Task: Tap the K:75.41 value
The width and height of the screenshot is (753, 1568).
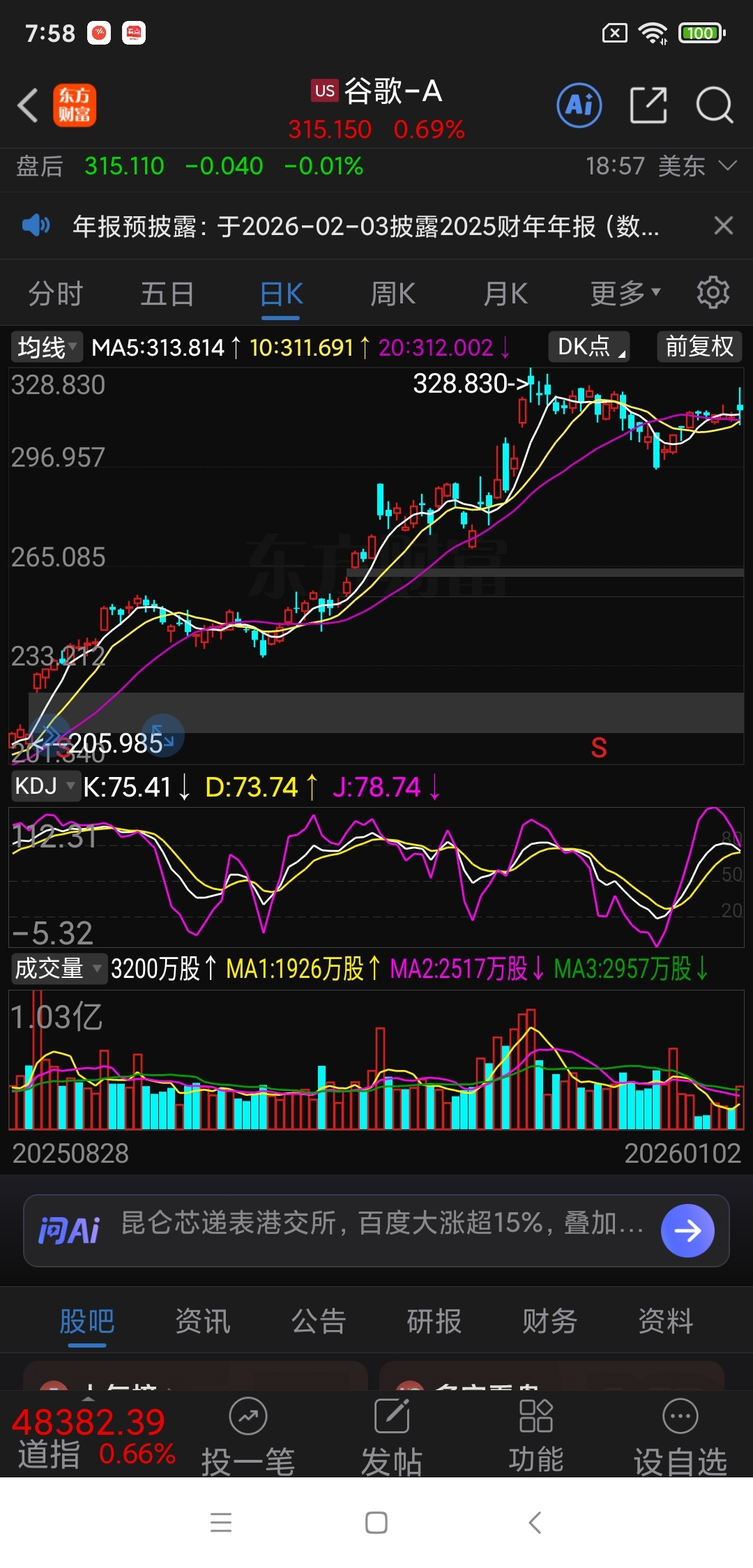Action: (128, 787)
